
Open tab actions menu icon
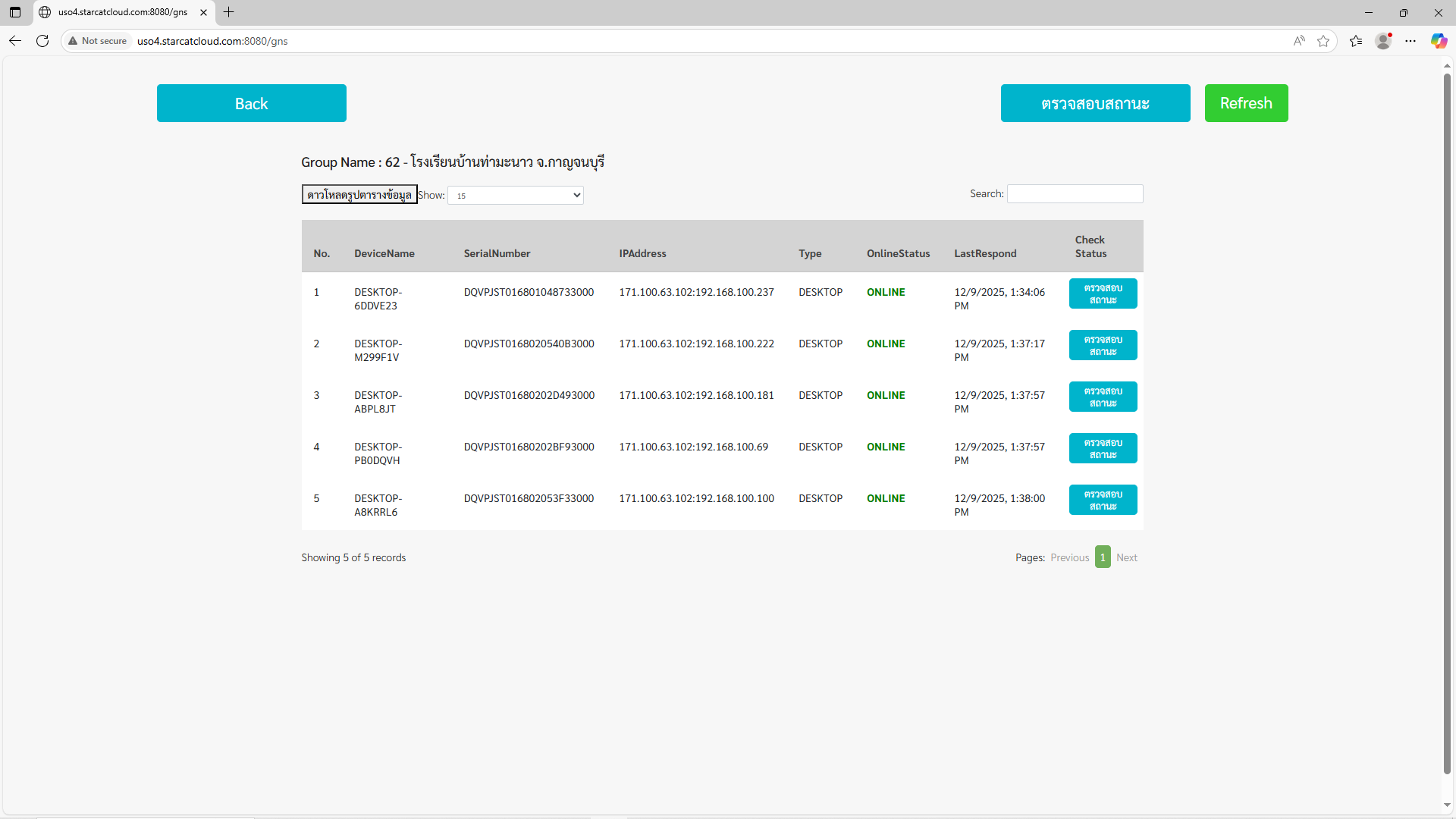point(15,12)
